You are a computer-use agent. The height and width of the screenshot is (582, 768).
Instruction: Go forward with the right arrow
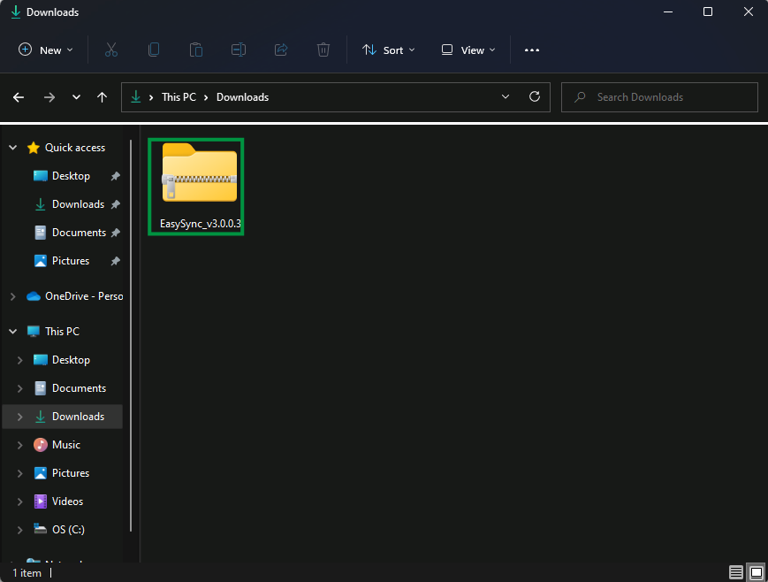[49, 97]
